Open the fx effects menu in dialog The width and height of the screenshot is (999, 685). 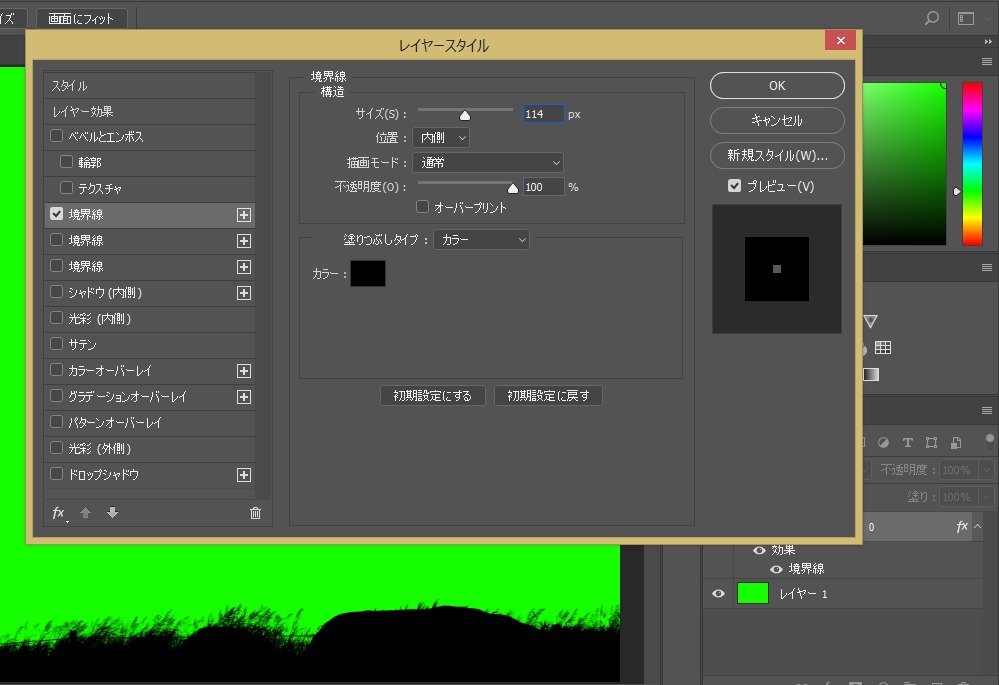(x=59, y=513)
